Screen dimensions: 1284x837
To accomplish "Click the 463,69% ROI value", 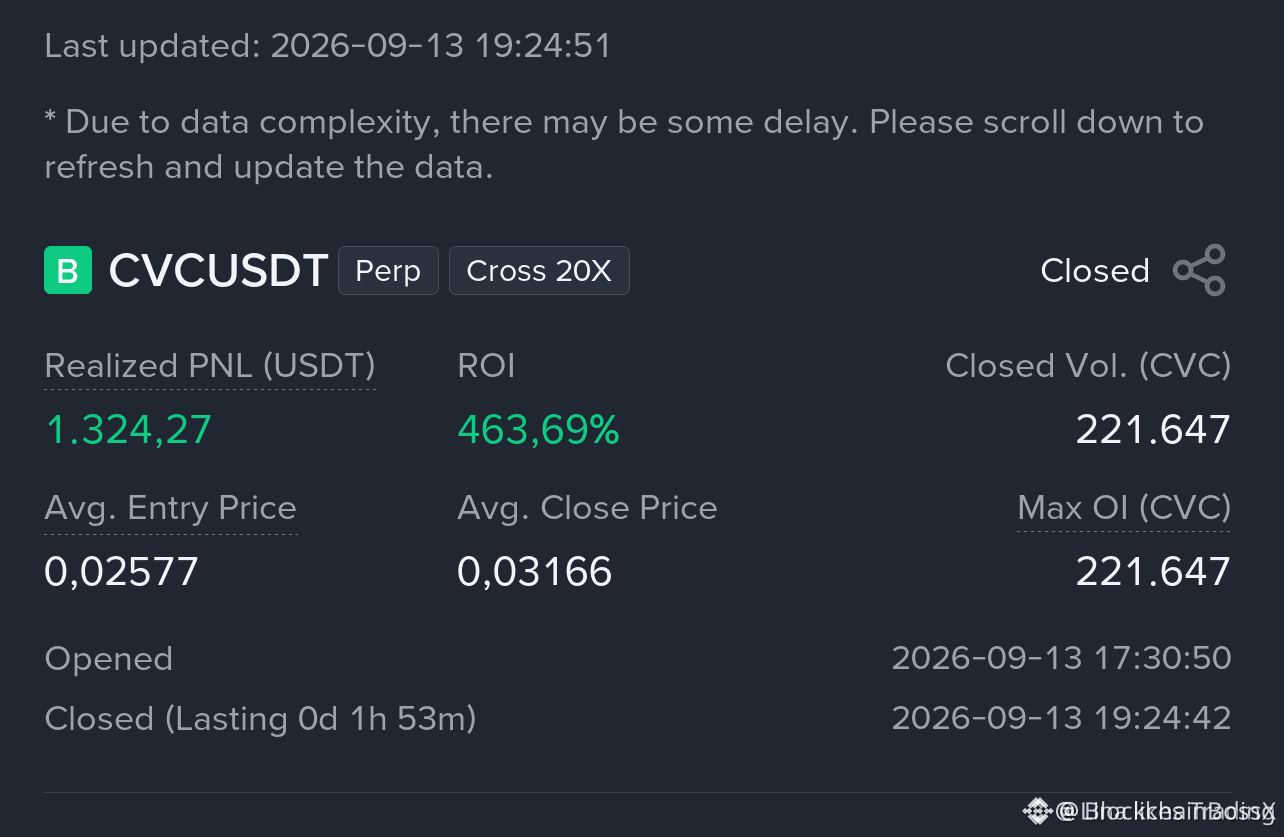I will [538, 430].
